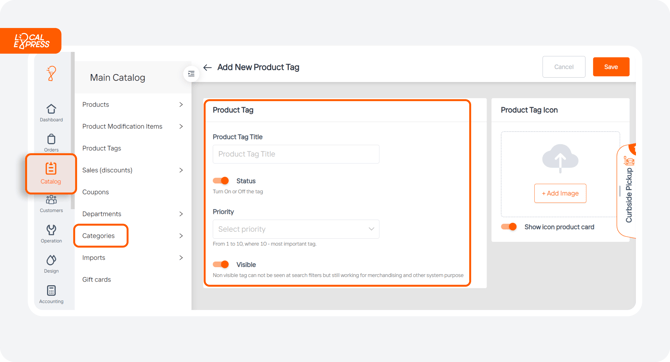670x362 pixels.
Task: Open the Categories menu item
Action: tap(98, 235)
